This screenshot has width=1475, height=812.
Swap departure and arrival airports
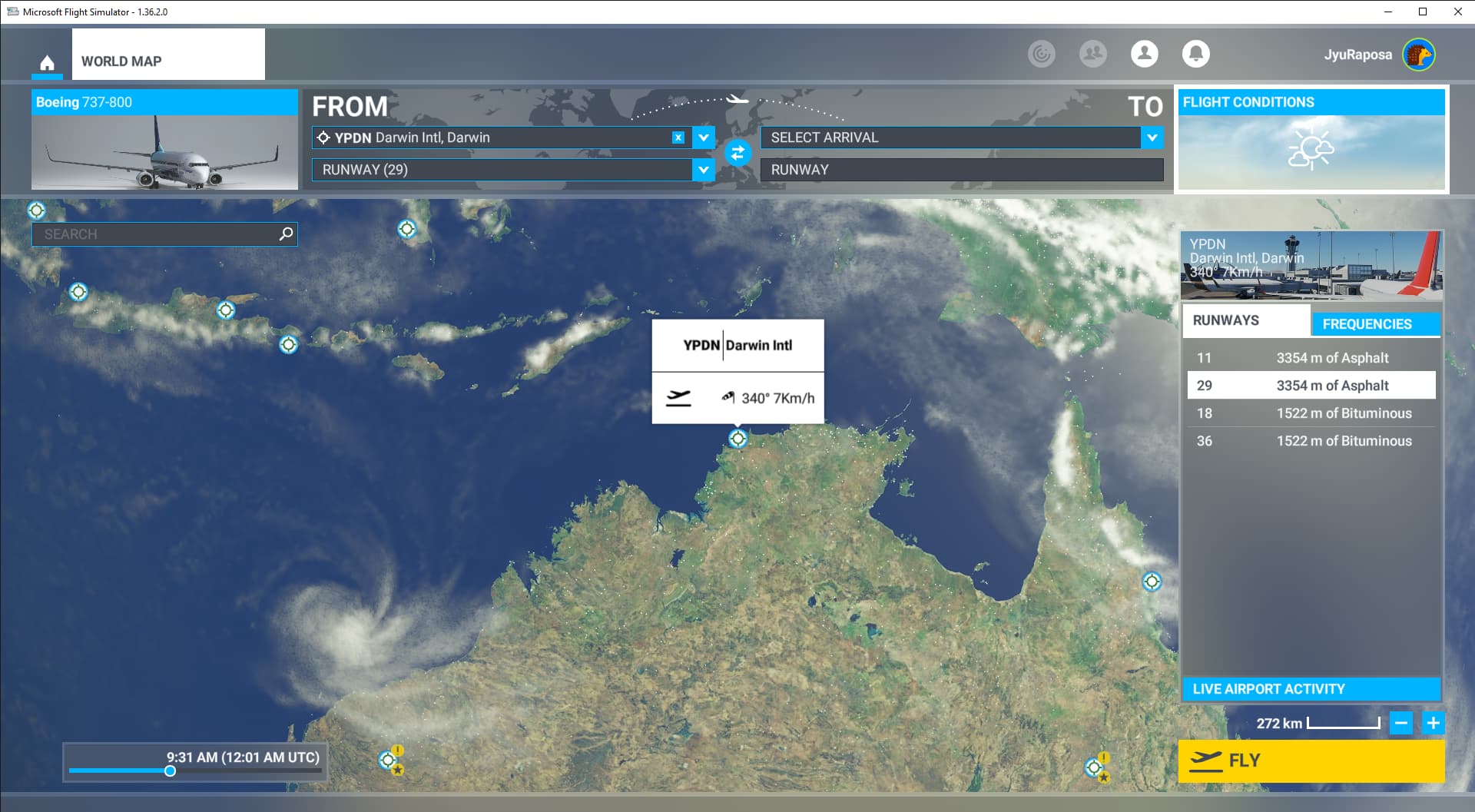[737, 154]
